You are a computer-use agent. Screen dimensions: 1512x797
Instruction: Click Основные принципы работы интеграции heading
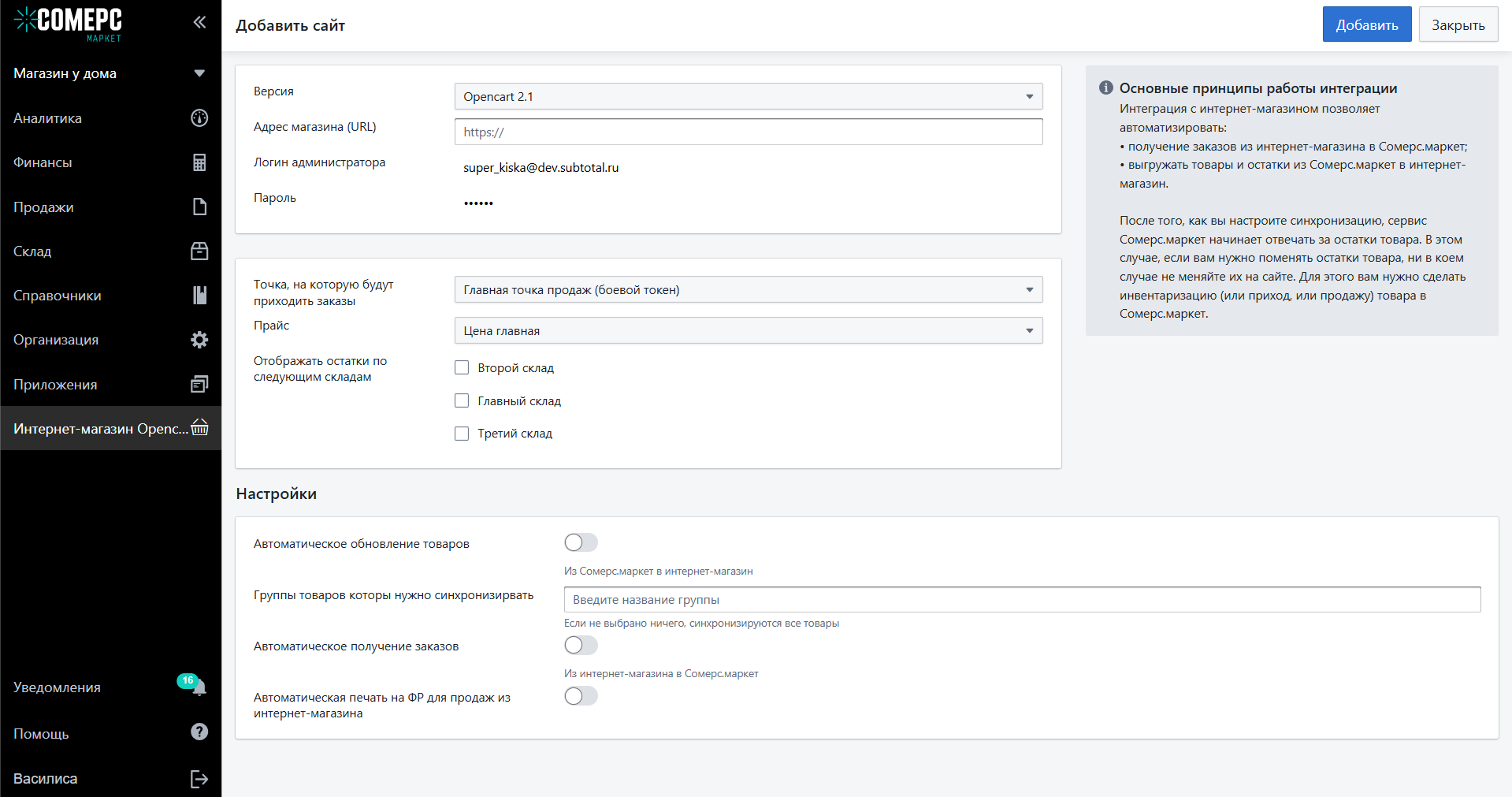1258,88
